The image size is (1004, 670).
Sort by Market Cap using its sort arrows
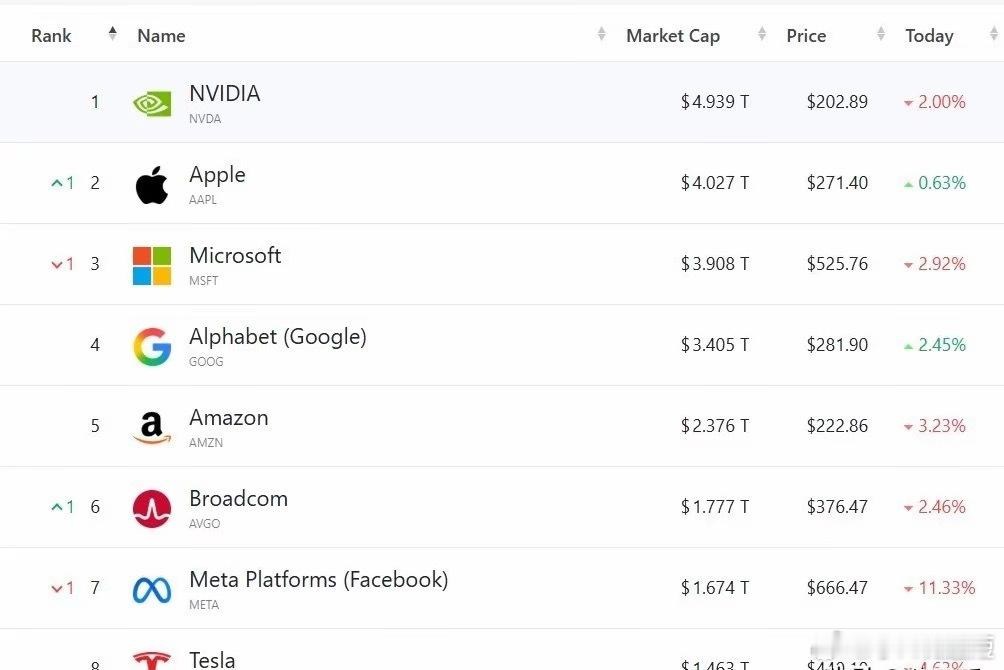[762, 35]
